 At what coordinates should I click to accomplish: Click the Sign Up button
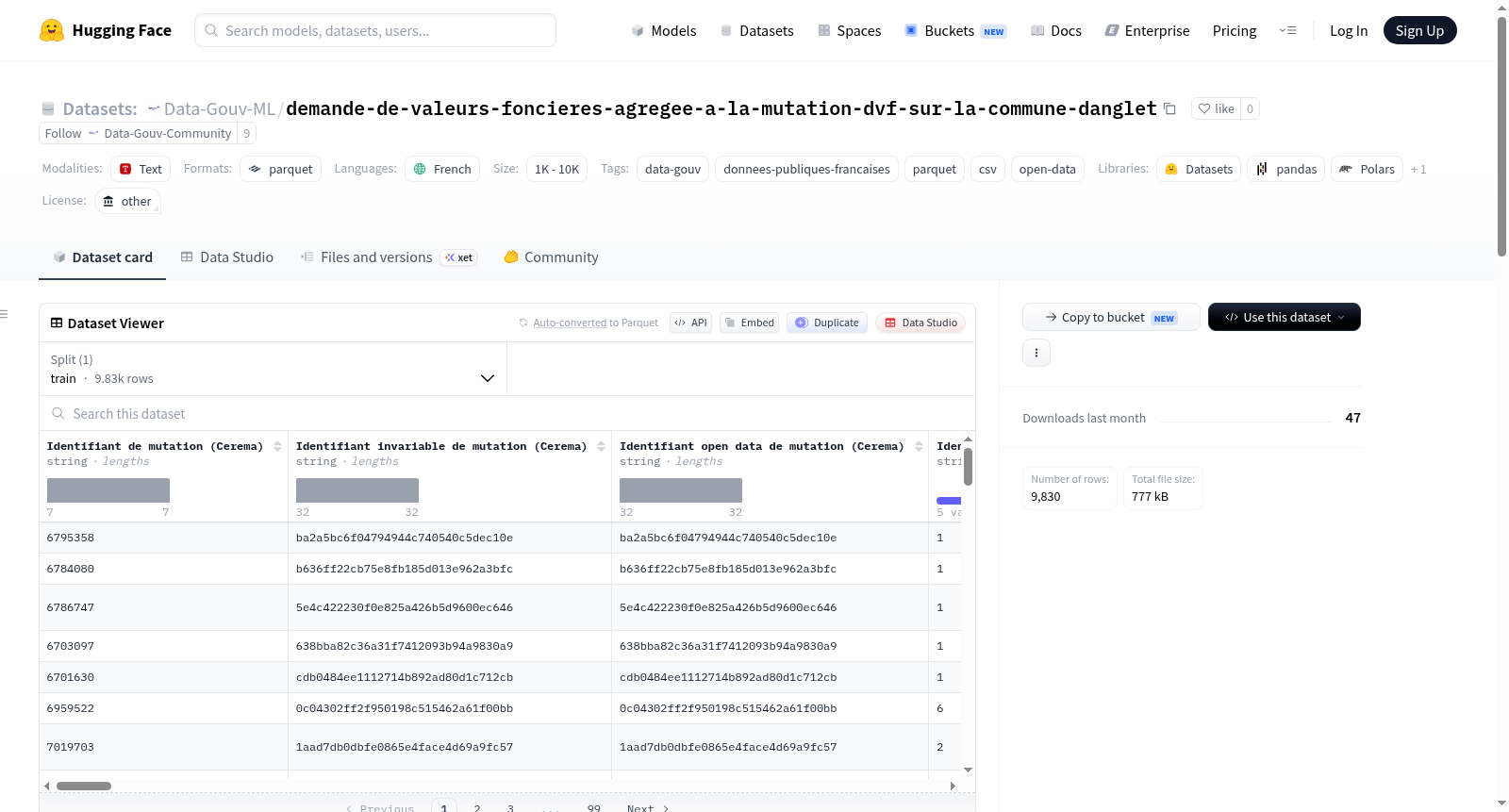[x=1419, y=30]
